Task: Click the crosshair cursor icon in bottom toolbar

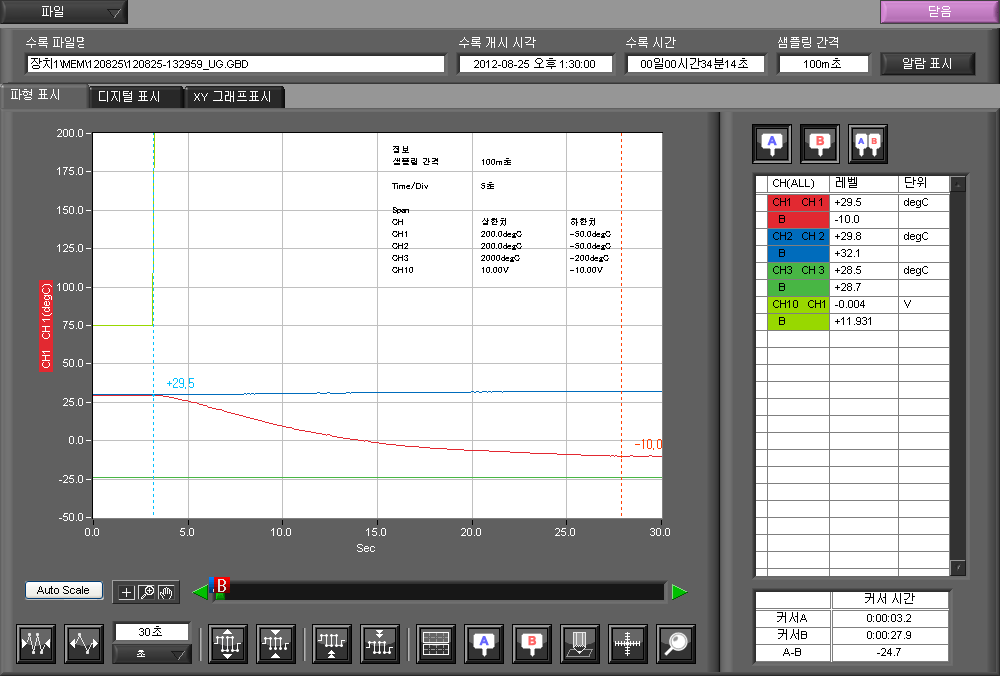Action: click(628, 644)
